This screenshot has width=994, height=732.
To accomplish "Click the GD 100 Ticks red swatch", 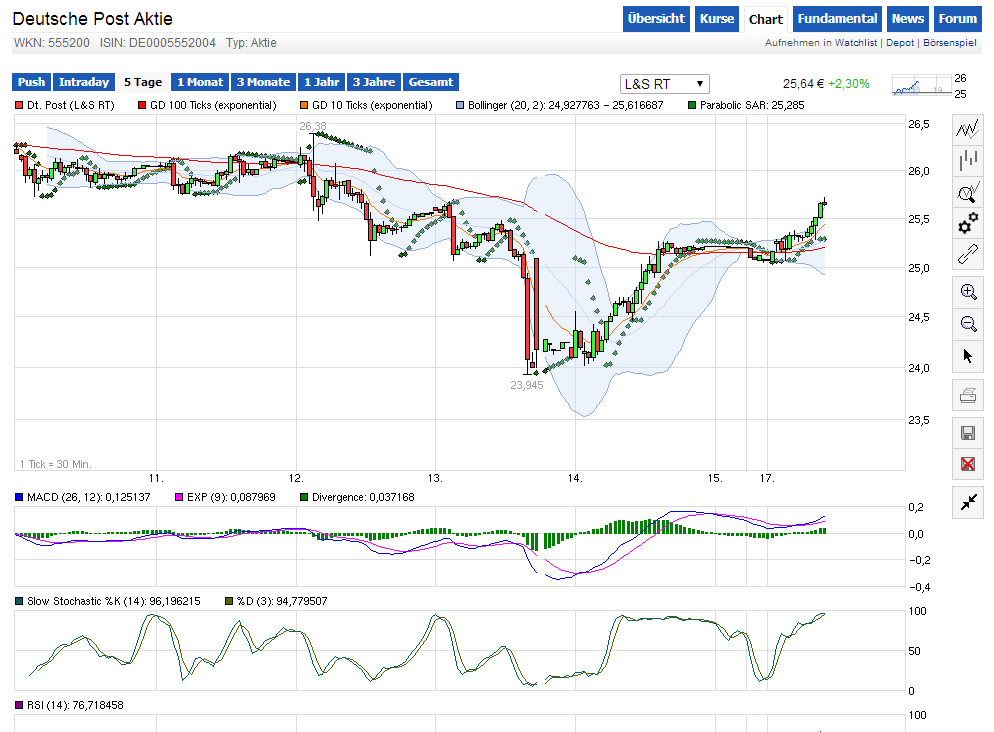I will coord(142,105).
